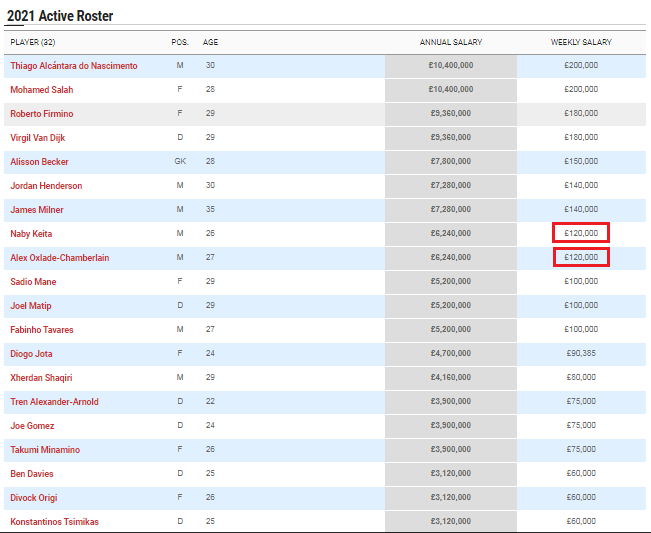Click Alex Oxlade-Chamberlain's £120,000 weekly salary
Screen dimensions: 651x533
click(581, 258)
